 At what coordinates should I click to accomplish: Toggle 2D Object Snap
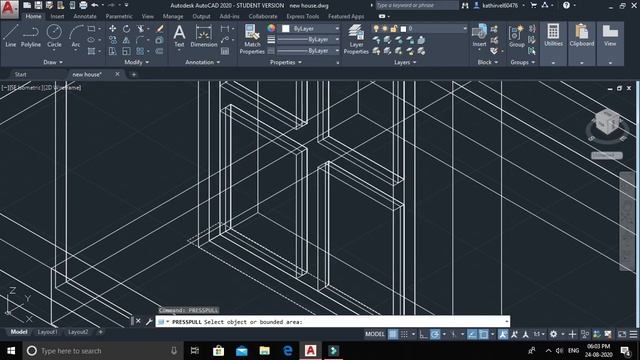(x=483, y=334)
